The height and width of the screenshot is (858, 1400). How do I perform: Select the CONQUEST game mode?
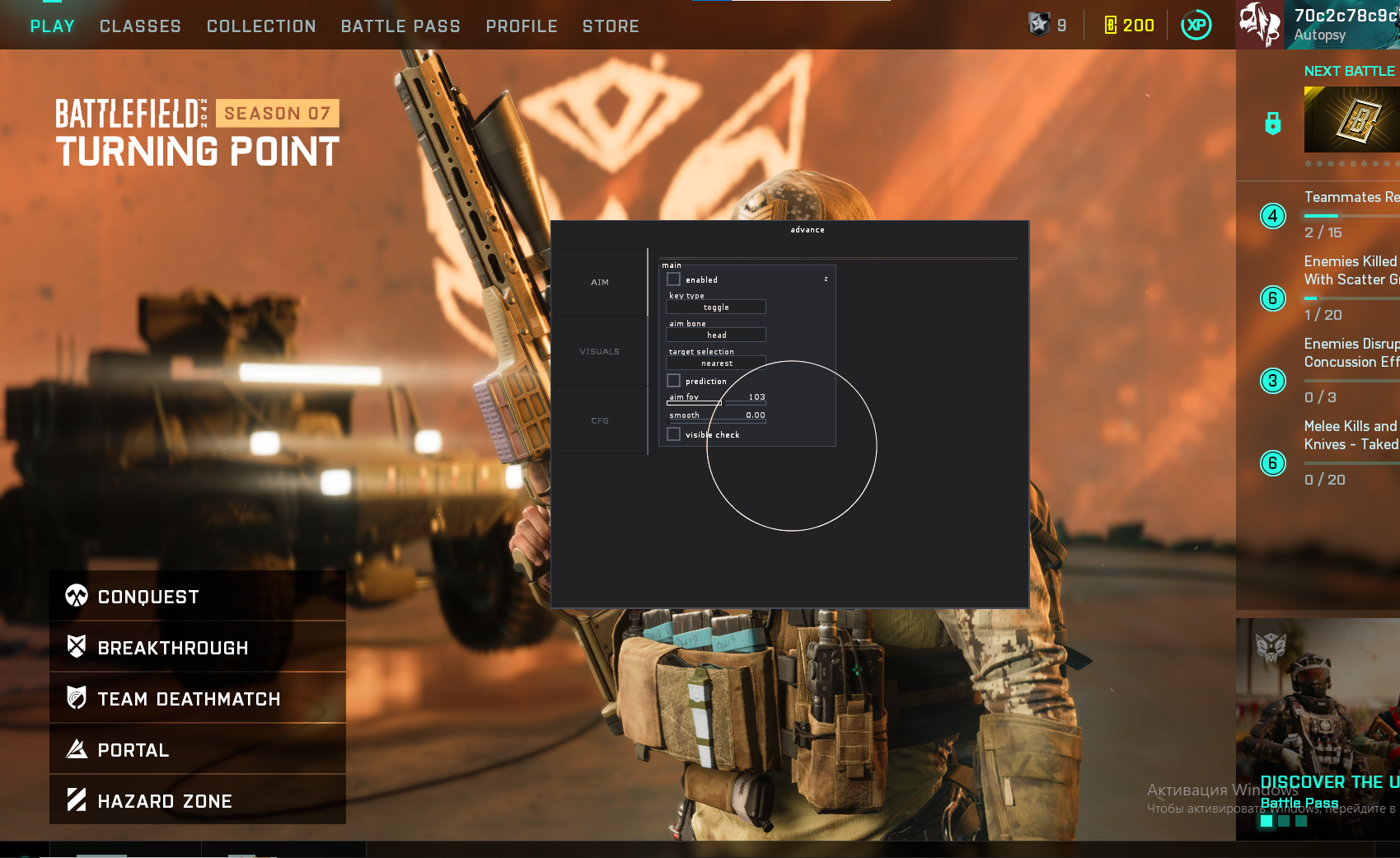(198, 596)
